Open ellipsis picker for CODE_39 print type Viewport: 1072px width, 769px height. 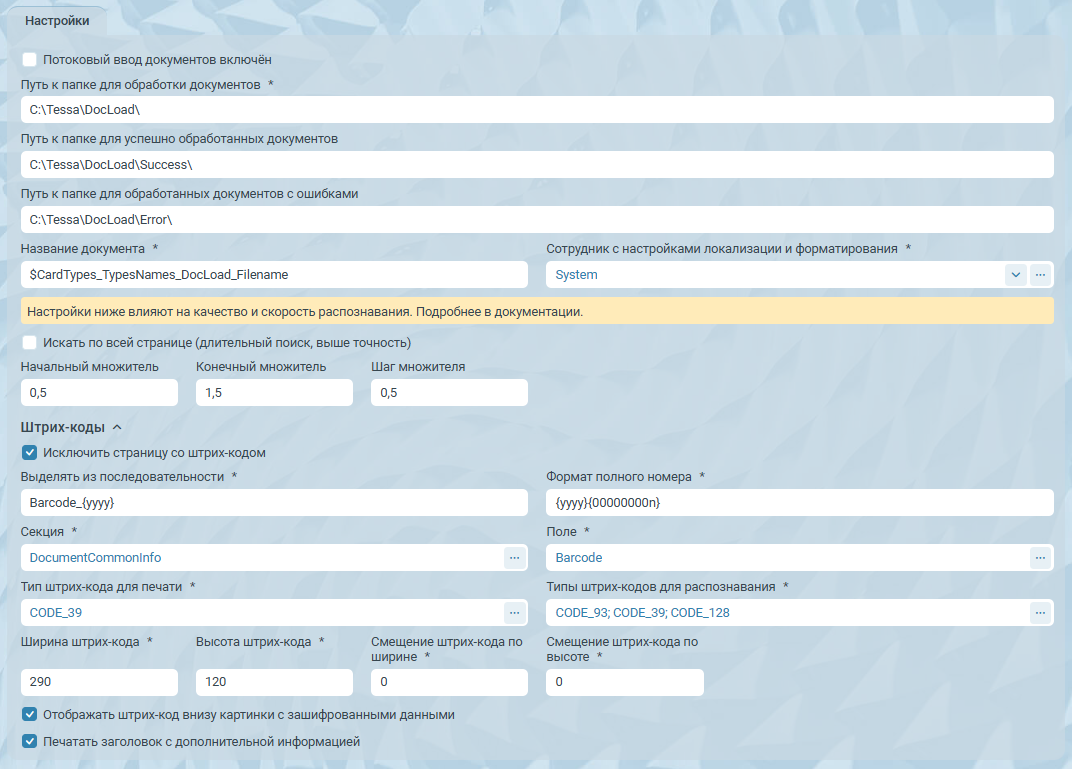[x=514, y=612]
